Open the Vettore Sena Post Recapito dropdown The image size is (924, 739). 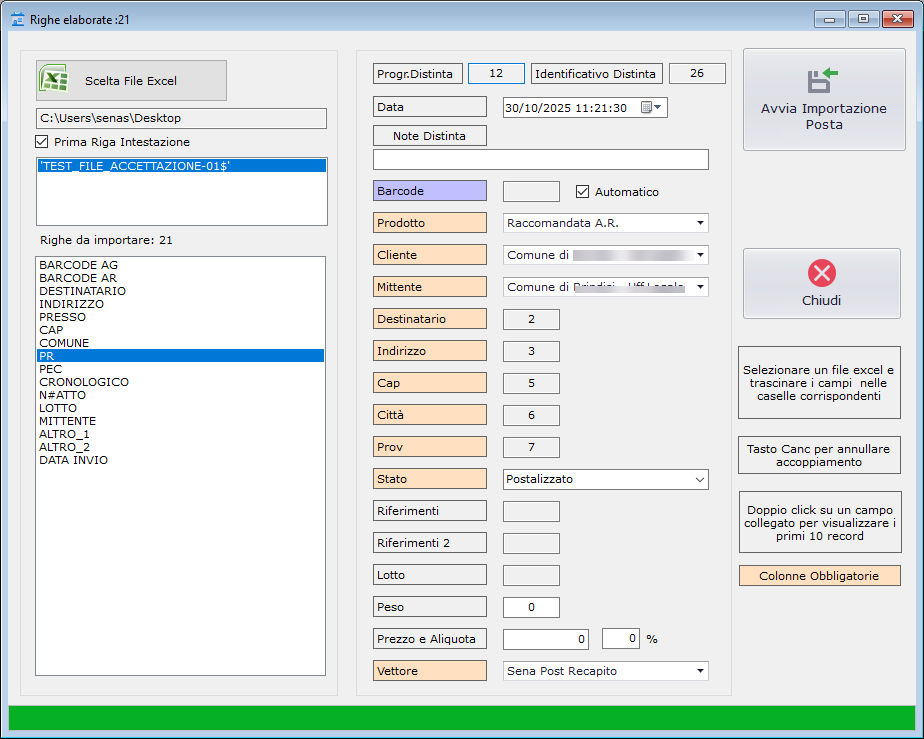(700, 671)
